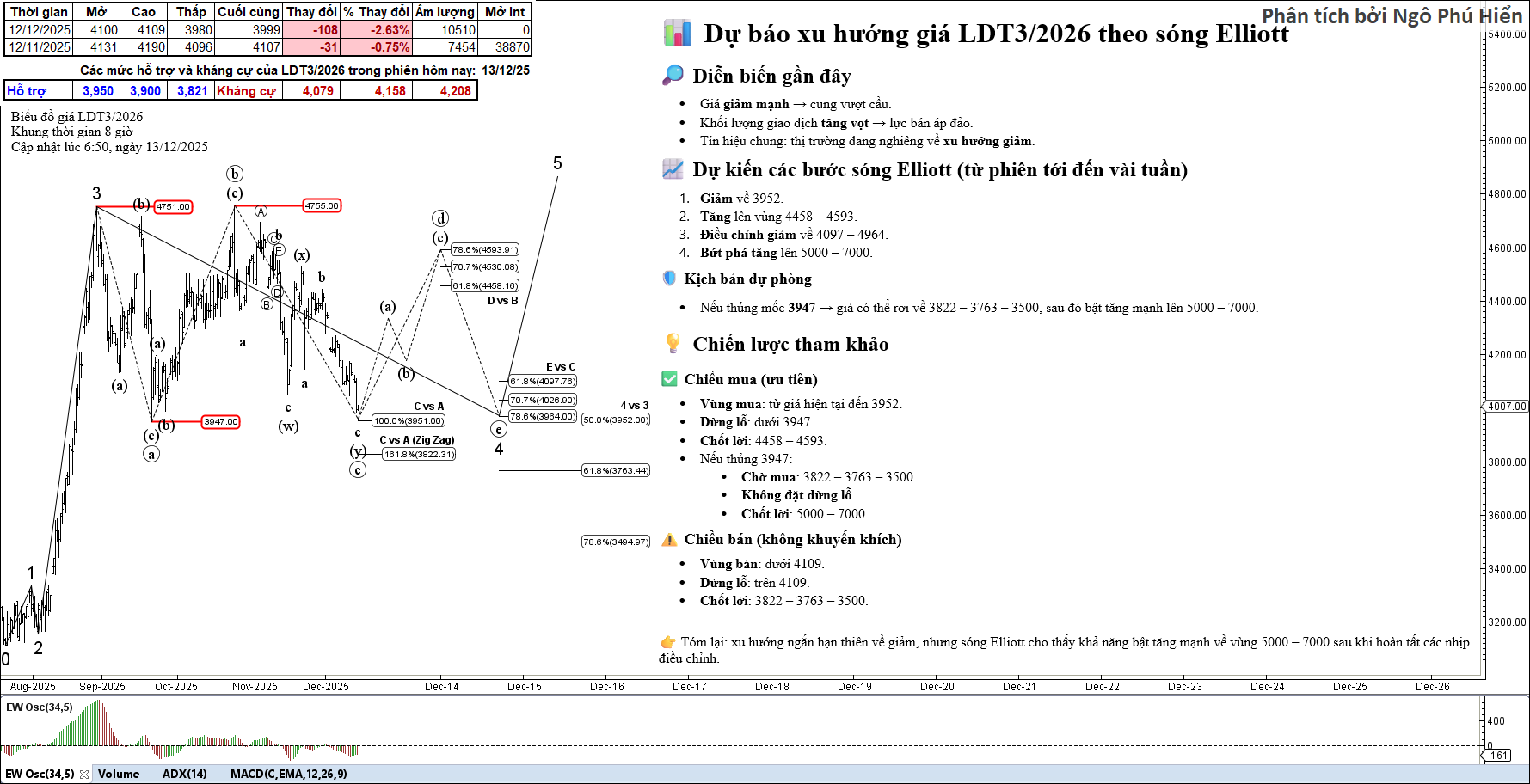Click the bar chart icon beside forecast title

pos(677,34)
